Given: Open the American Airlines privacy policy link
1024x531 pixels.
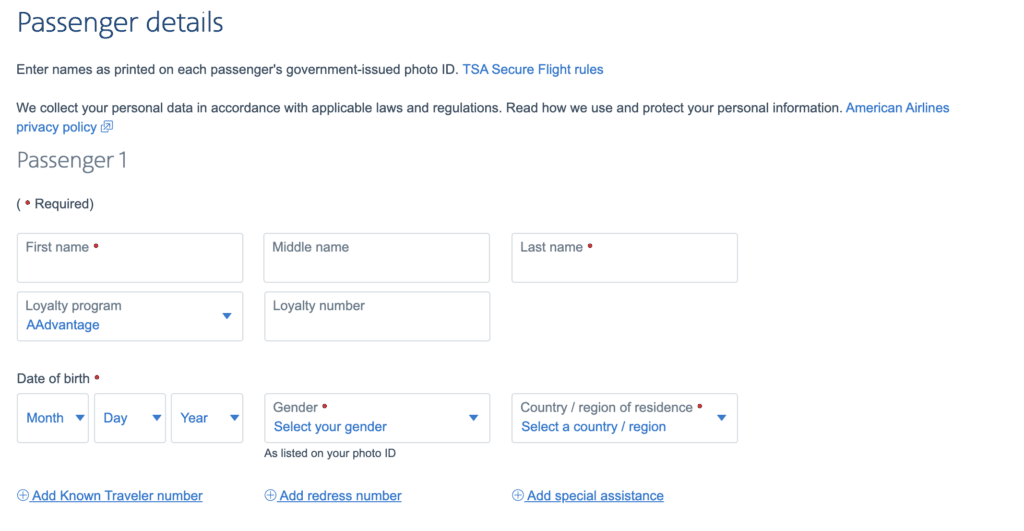Looking at the screenshot, I should pyautogui.click(x=897, y=107).
